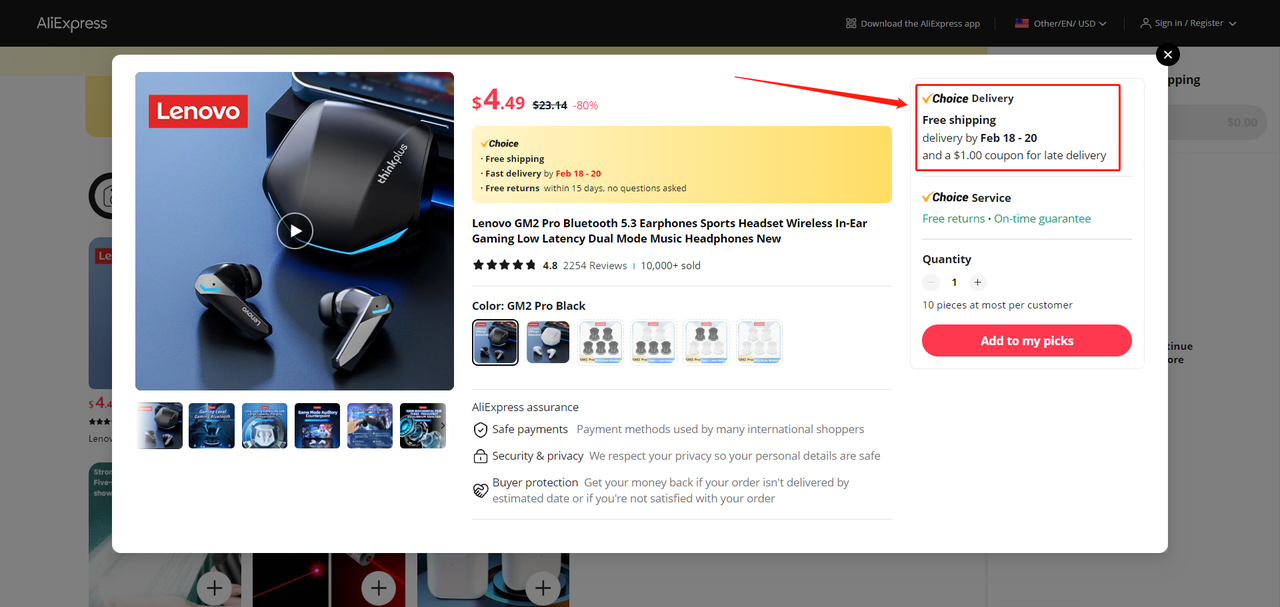
Task: Click Download the AliExpress app link
Action: click(920, 23)
